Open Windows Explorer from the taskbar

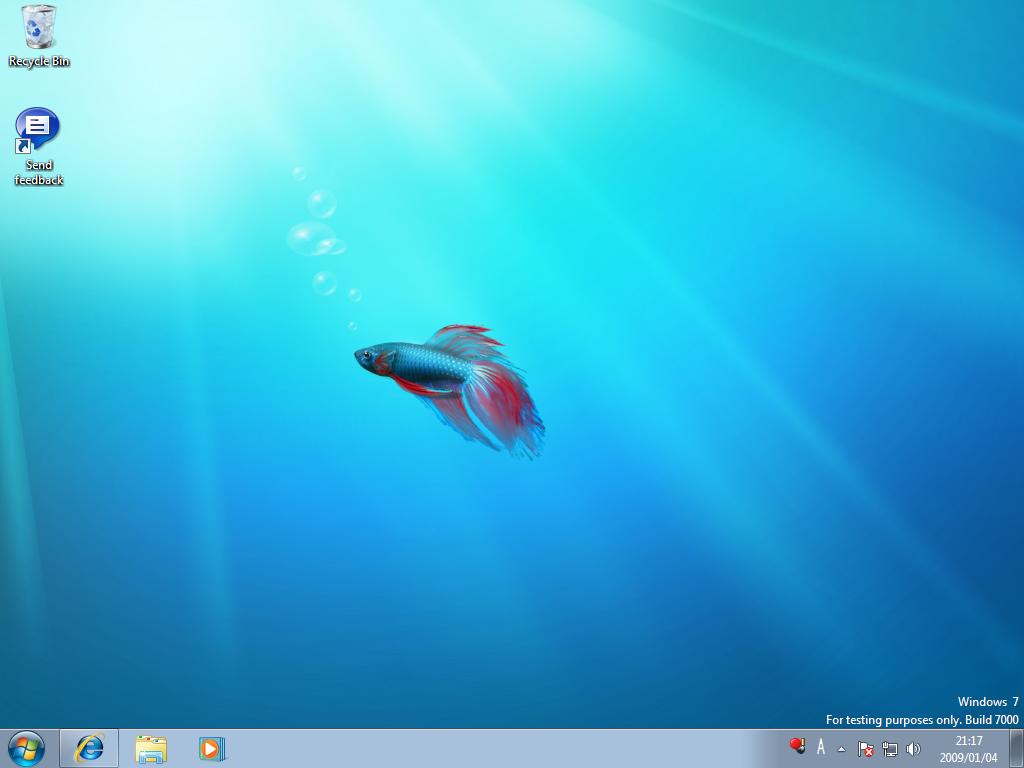click(x=151, y=748)
